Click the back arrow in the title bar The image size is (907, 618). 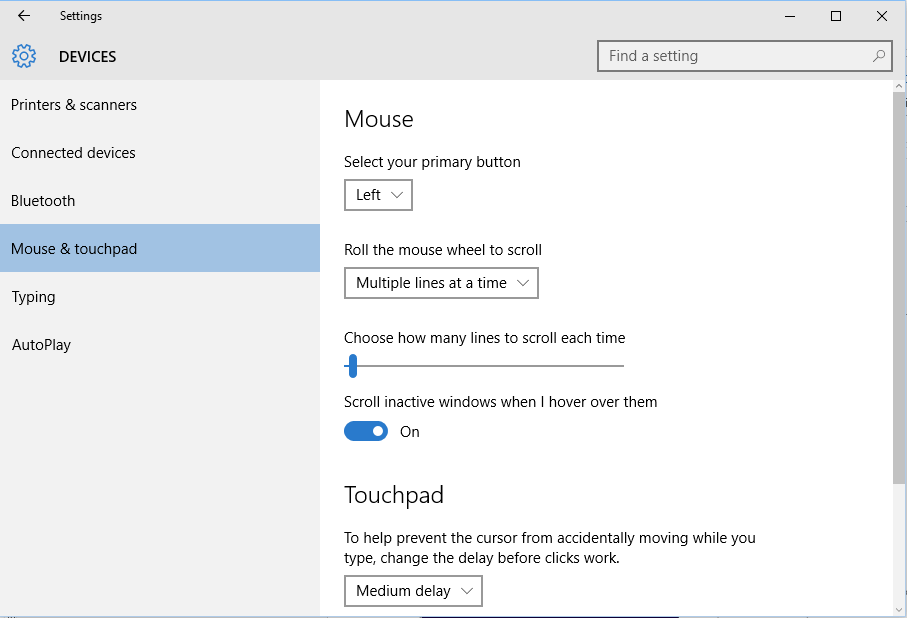tap(24, 16)
